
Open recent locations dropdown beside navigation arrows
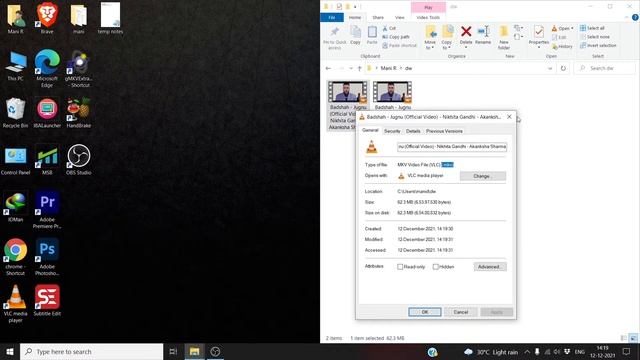351,68
